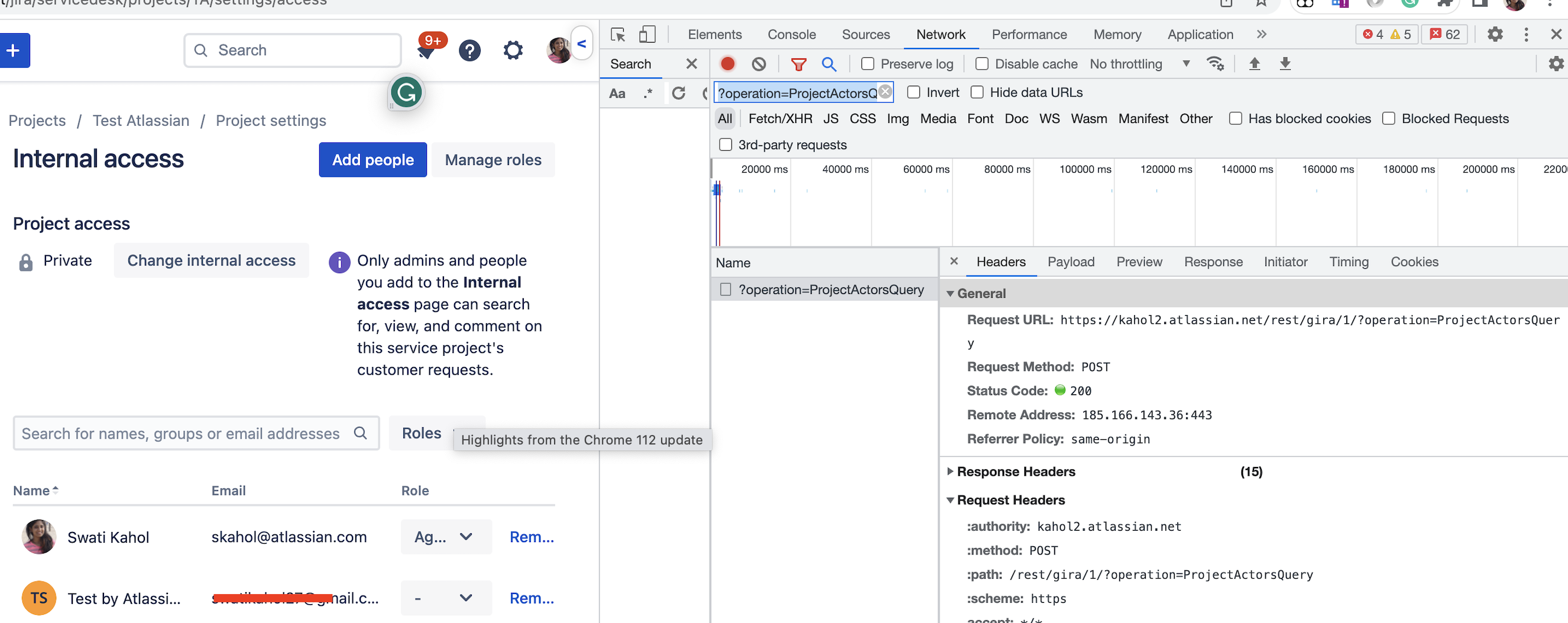Image resolution: width=1568 pixels, height=623 pixels.
Task: Switch to the Elements tab
Action: point(715,35)
